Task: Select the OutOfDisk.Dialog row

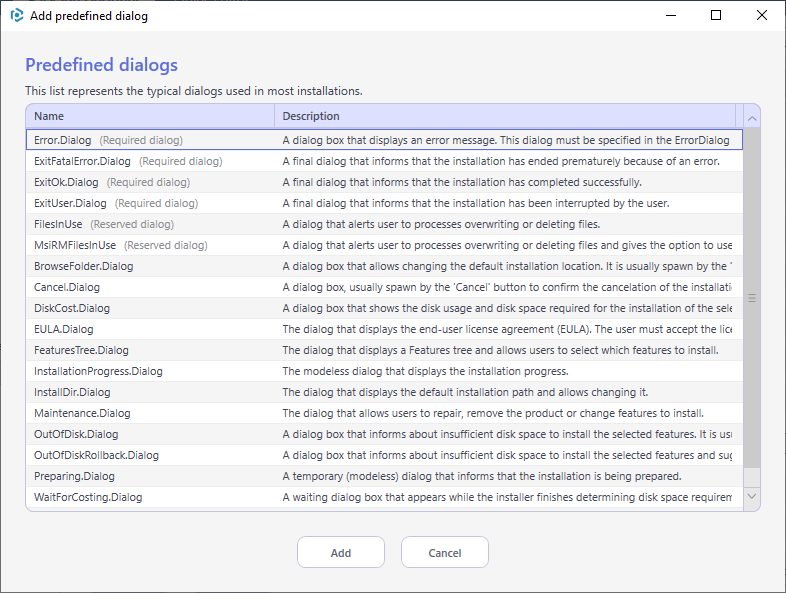Action: (x=384, y=435)
